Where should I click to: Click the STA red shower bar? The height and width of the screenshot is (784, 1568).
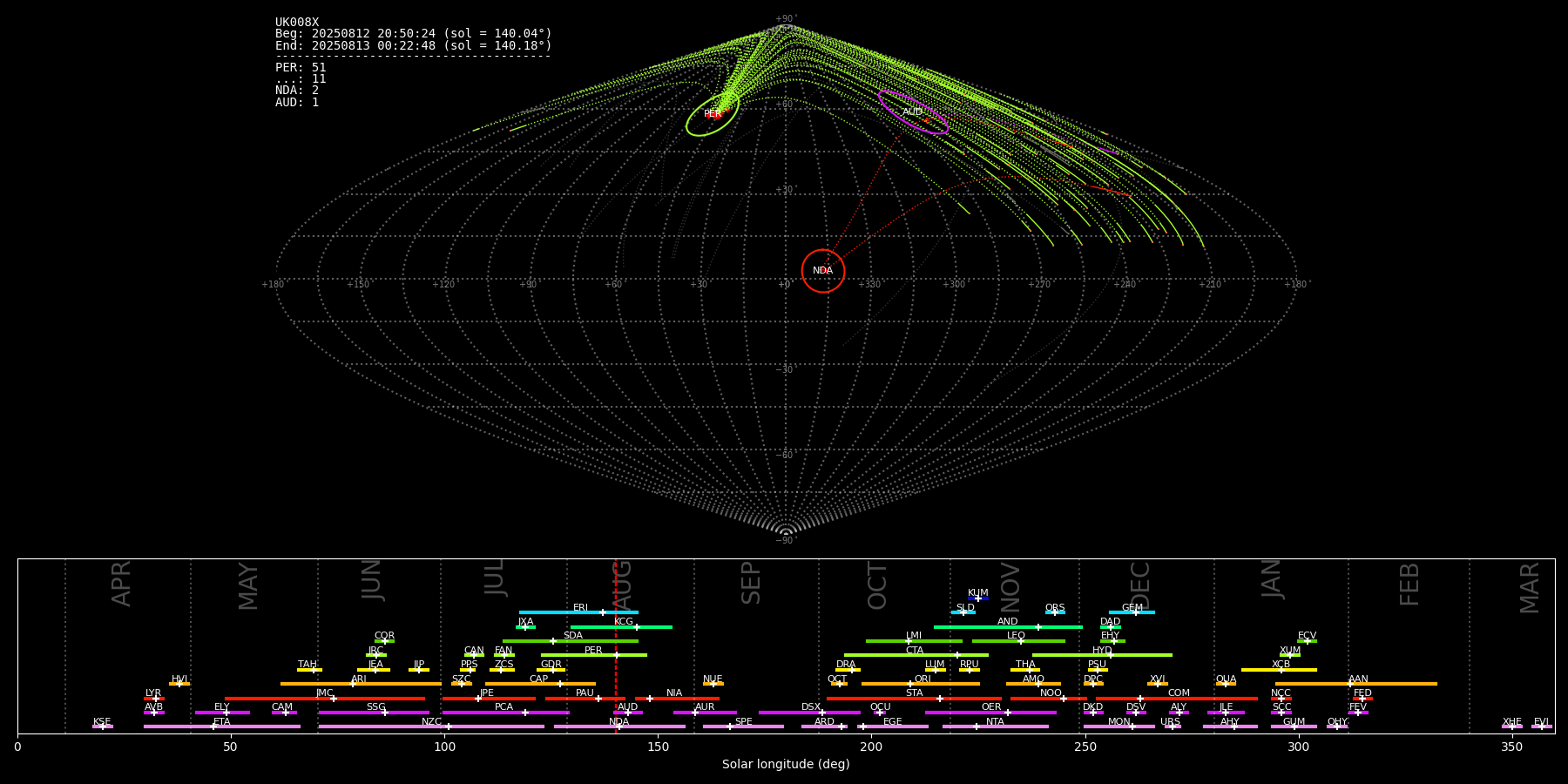(914, 699)
